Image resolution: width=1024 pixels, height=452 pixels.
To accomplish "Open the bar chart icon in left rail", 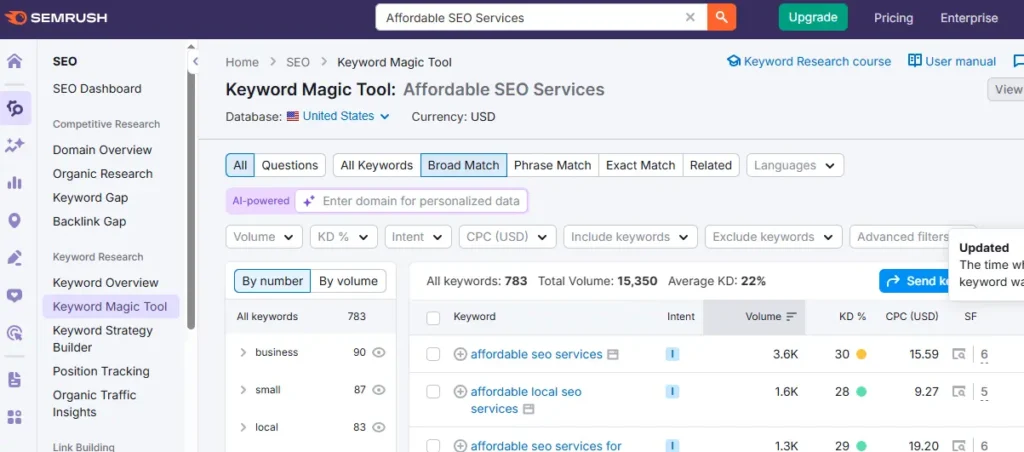I will pos(14,183).
